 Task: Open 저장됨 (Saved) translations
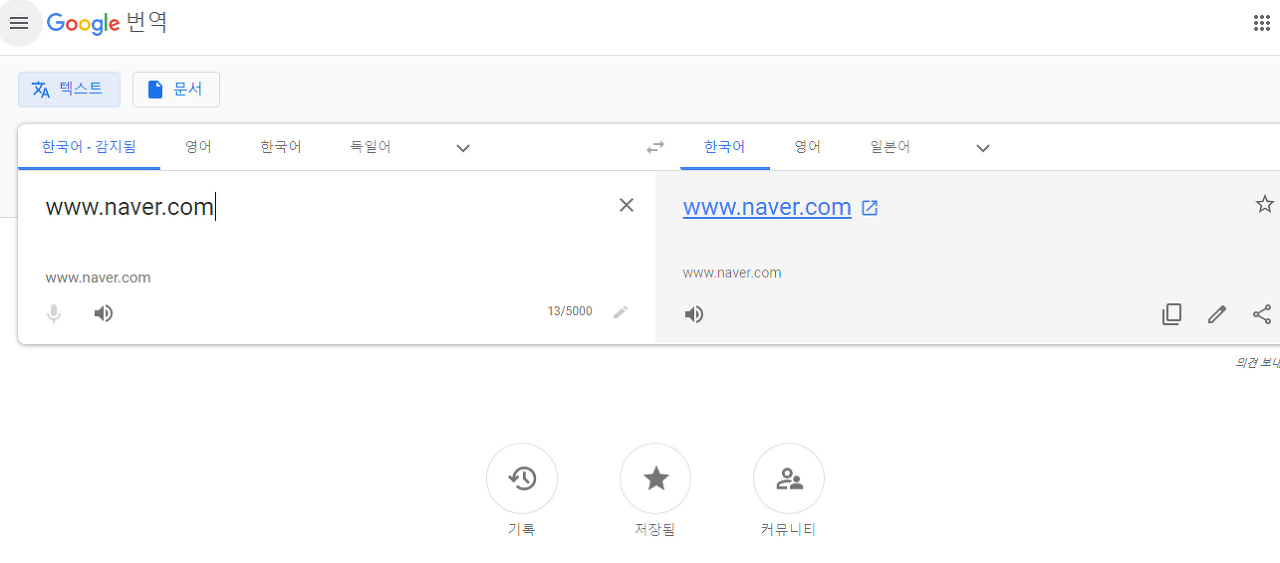pyautogui.click(x=656, y=479)
